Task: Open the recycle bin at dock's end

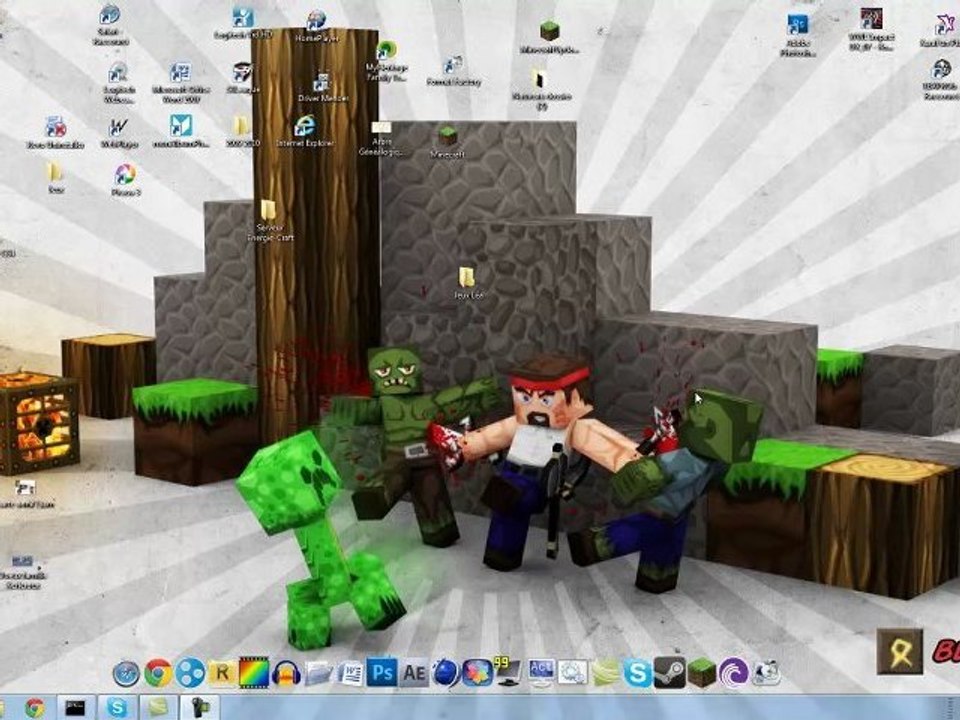Action: click(x=765, y=673)
